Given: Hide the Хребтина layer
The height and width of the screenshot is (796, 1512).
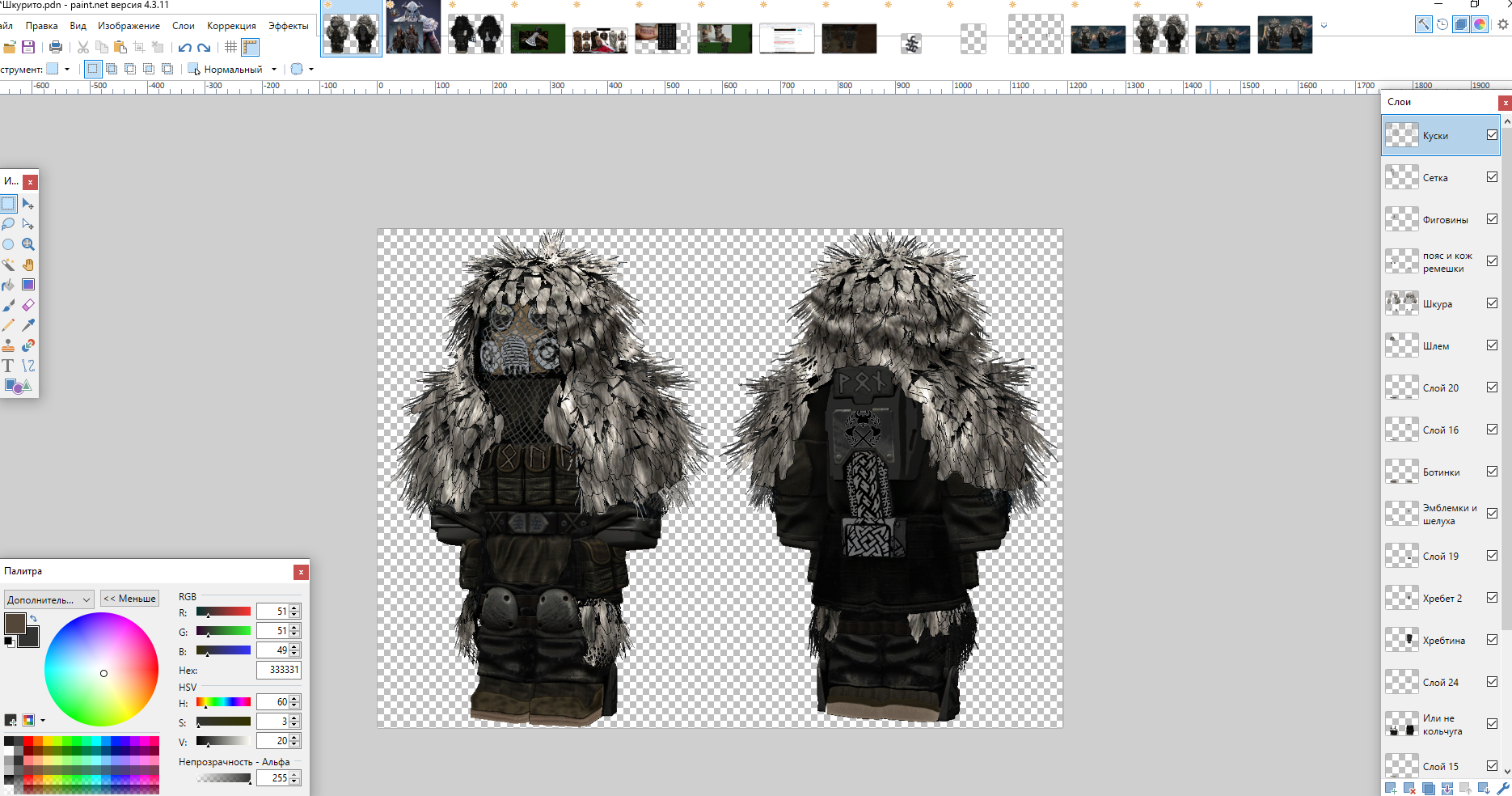Looking at the screenshot, I should coord(1492,640).
